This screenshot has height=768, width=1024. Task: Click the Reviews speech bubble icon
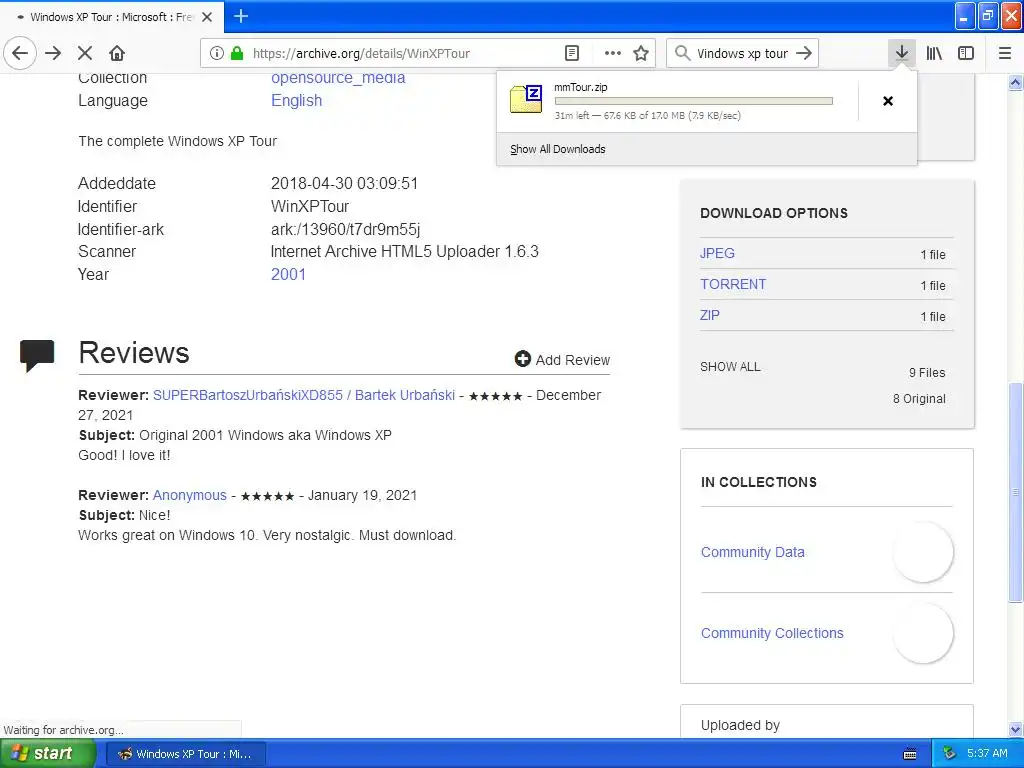point(37,355)
